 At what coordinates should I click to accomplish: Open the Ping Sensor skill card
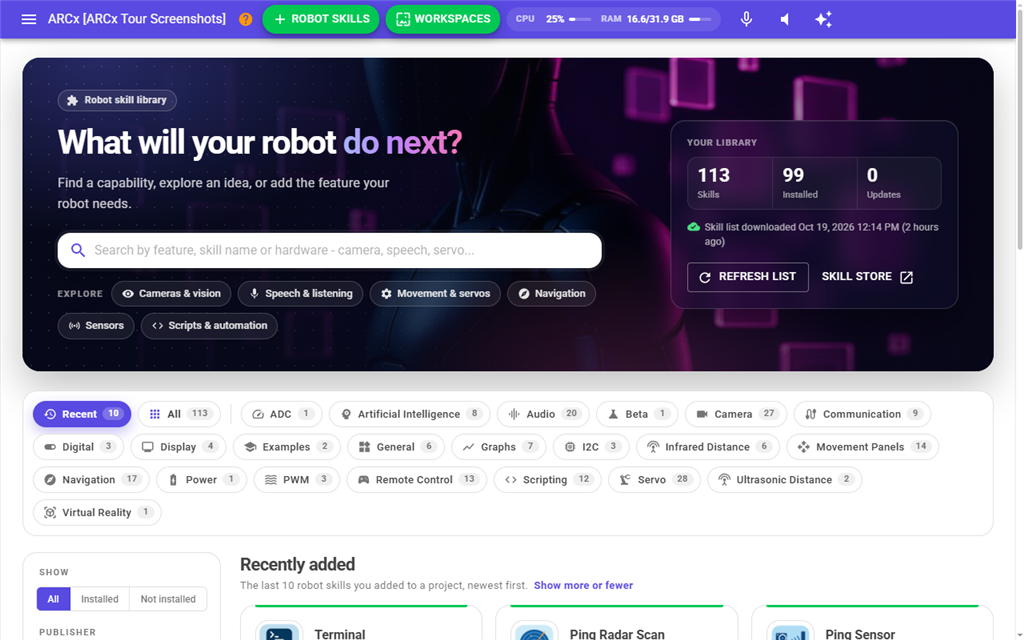click(872, 622)
